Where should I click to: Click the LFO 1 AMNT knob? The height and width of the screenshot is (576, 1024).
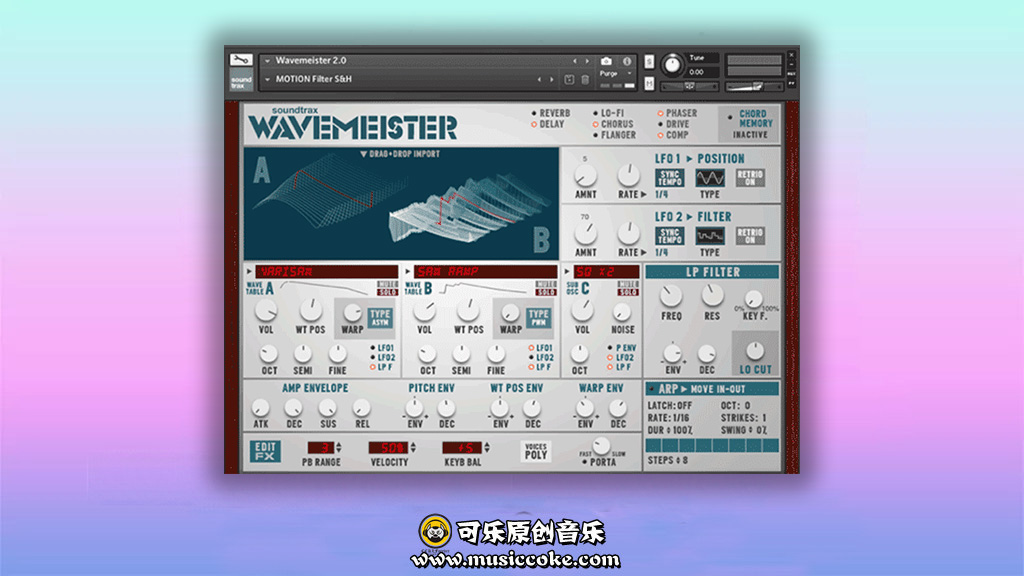[585, 176]
